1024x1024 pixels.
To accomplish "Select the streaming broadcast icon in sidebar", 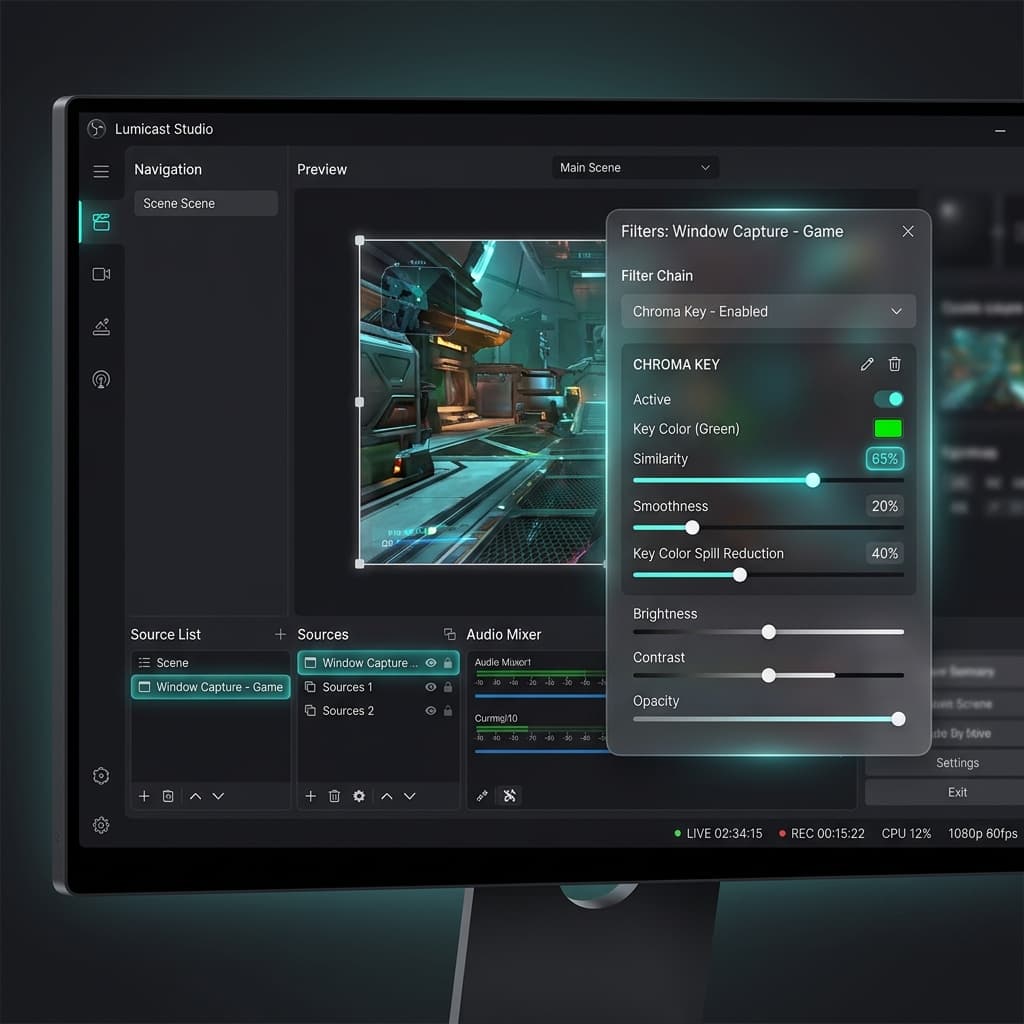I will click(x=100, y=380).
